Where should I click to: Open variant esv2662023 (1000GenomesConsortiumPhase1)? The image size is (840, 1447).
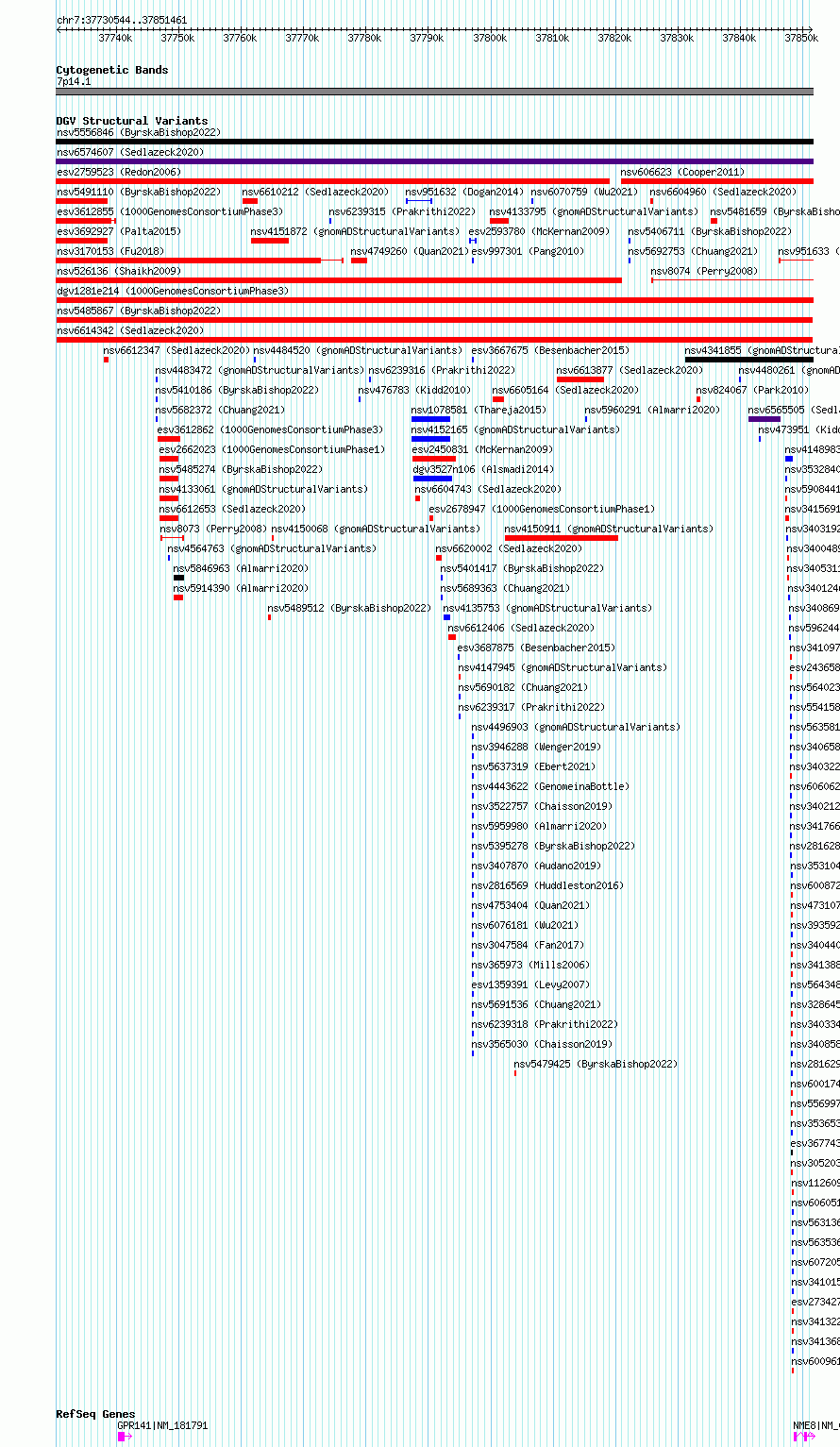coord(272,449)
